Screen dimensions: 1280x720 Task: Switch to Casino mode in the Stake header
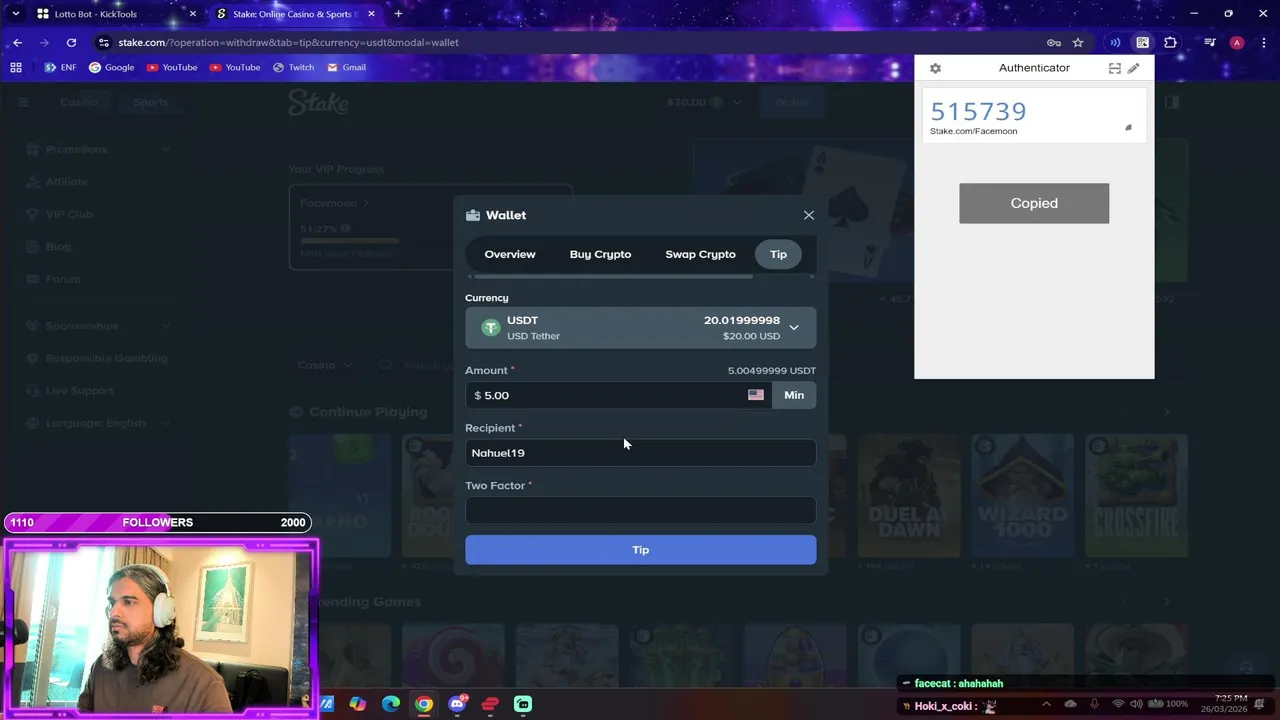point(78,102)
